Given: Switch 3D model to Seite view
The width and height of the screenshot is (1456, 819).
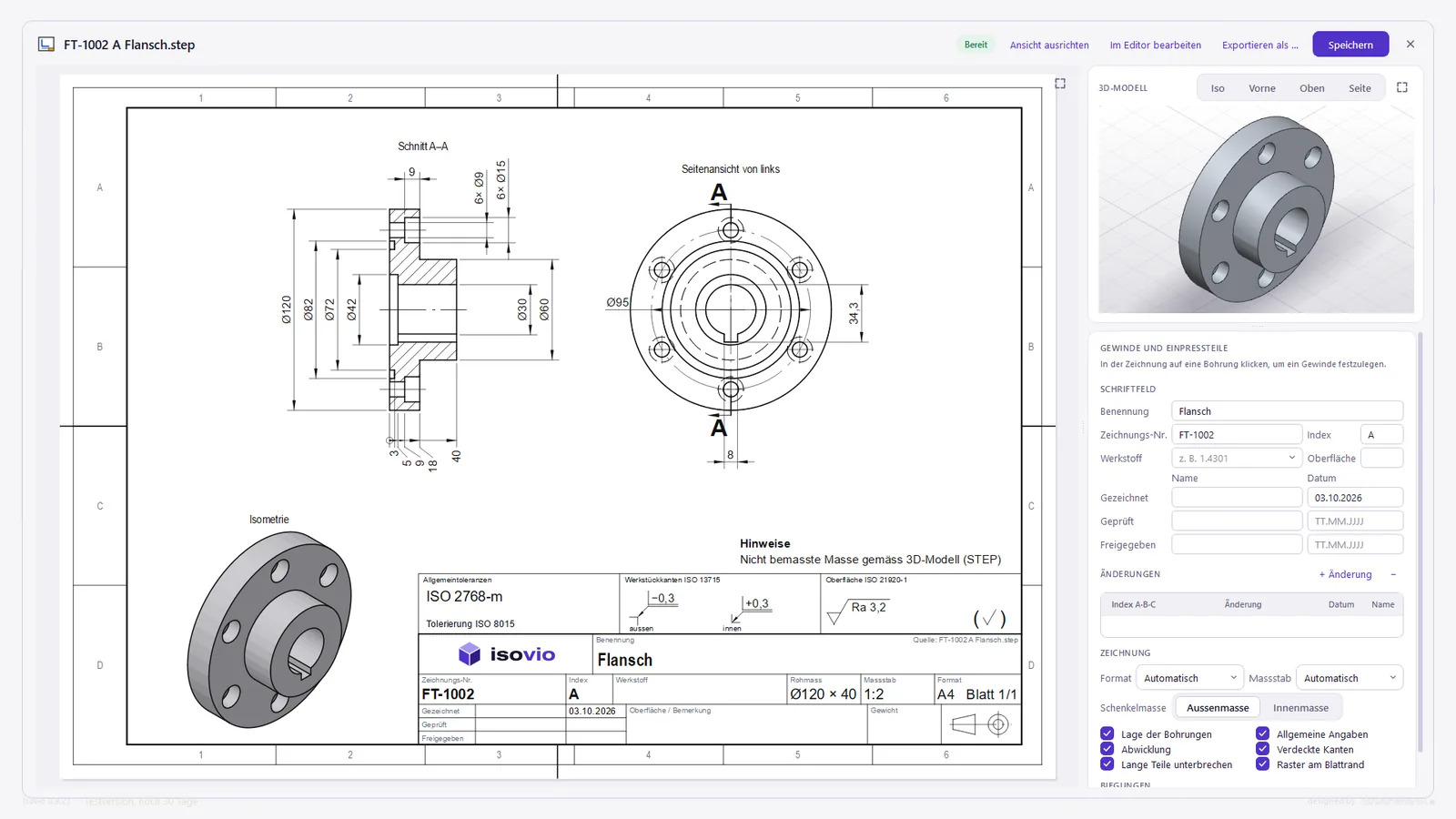Looking at the screenshot, I should click(1360, 88).
